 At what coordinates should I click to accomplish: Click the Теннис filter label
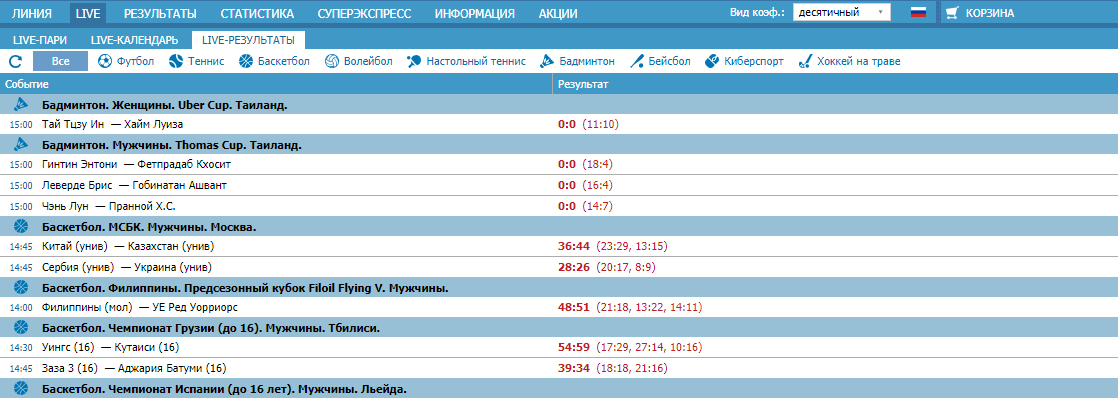coord(206,61)
